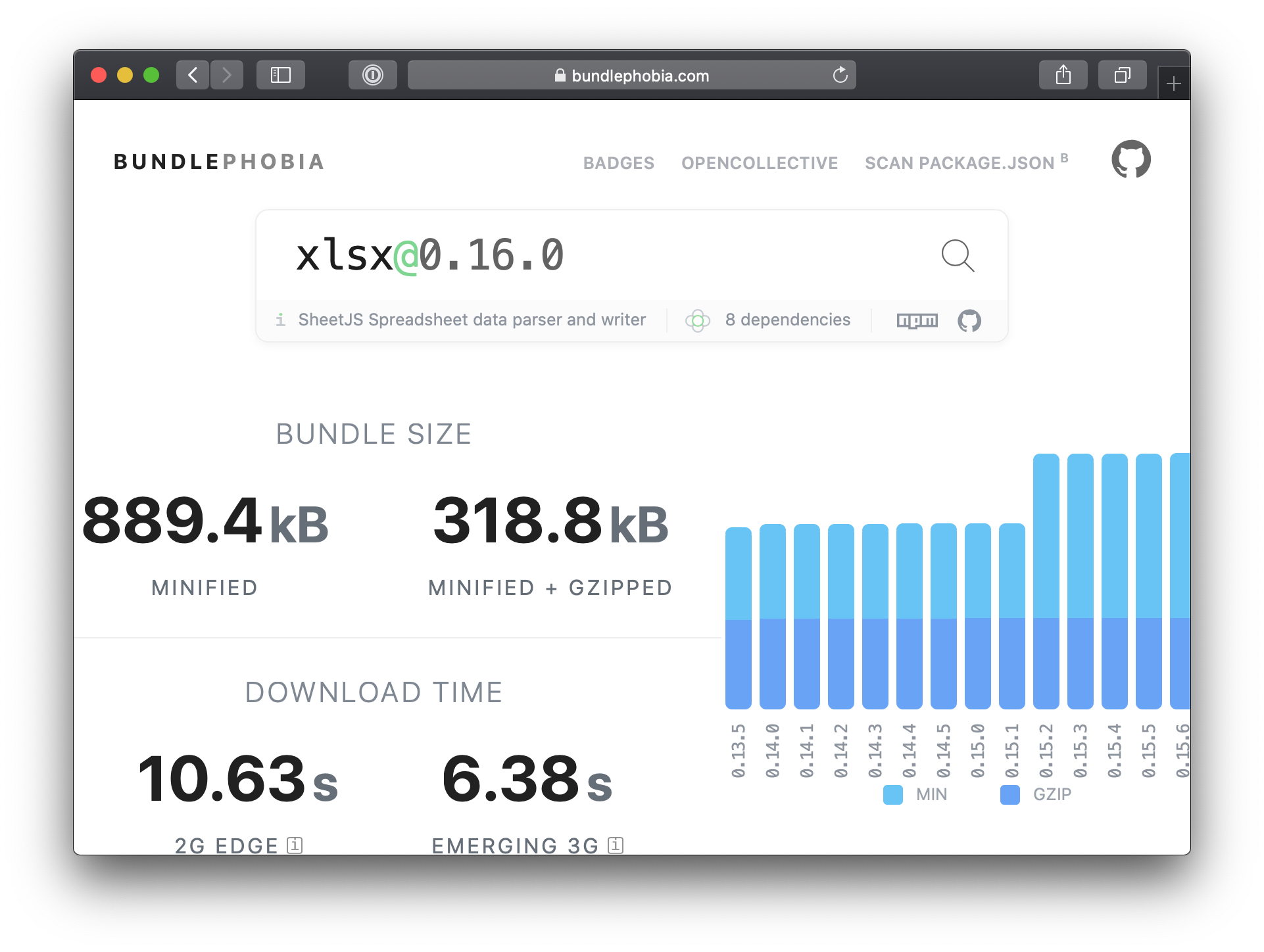The image size is (1264, 952).
Task: Reload the page with refresh icon
Action: pyautogui.click(x=840, y=75)
